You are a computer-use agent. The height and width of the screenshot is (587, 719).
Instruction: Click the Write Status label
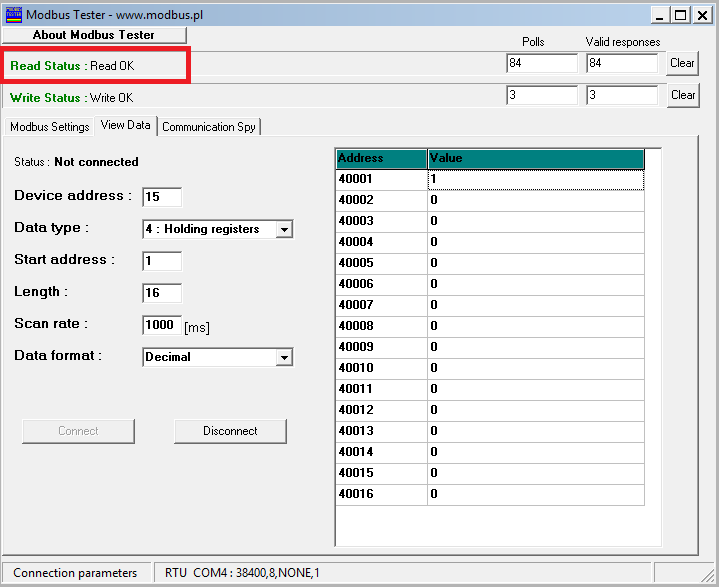[x=49, y=98]
